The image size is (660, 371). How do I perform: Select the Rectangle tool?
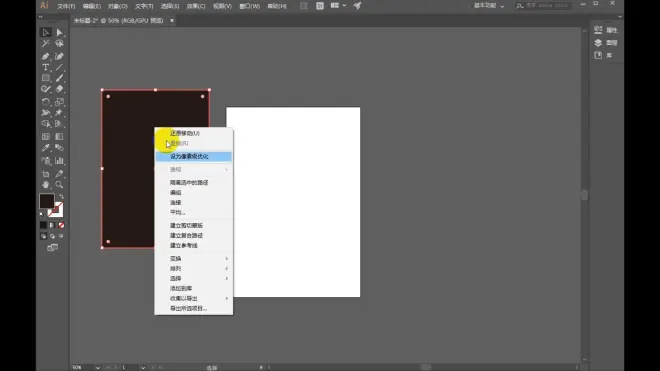tap(46, 78)
